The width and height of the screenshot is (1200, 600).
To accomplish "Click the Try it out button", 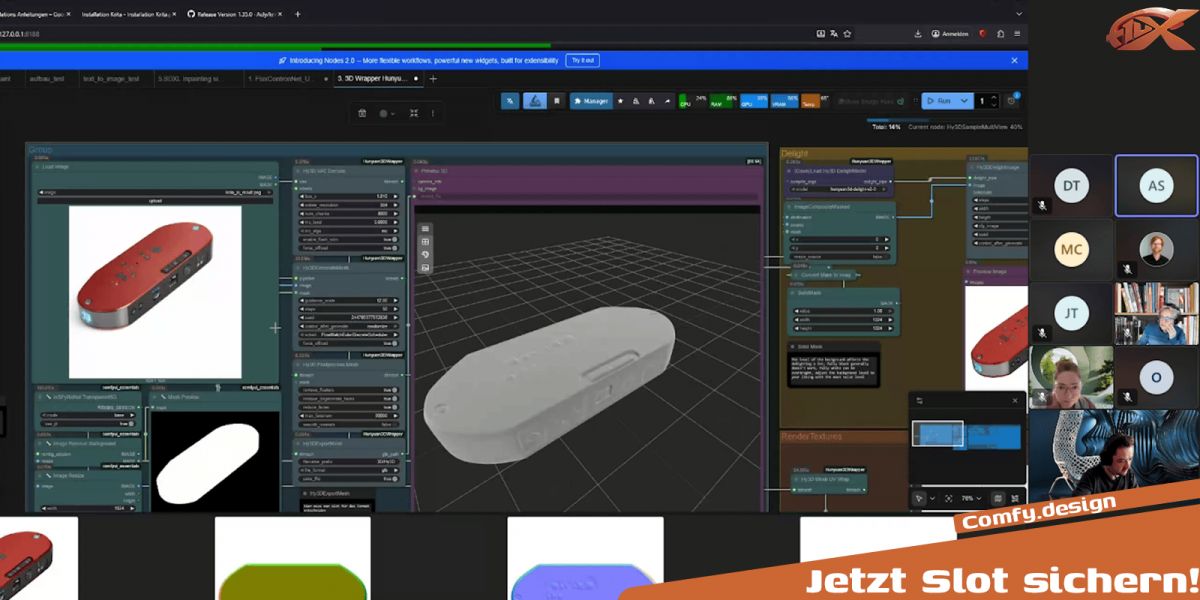I will tap(582, 60).
